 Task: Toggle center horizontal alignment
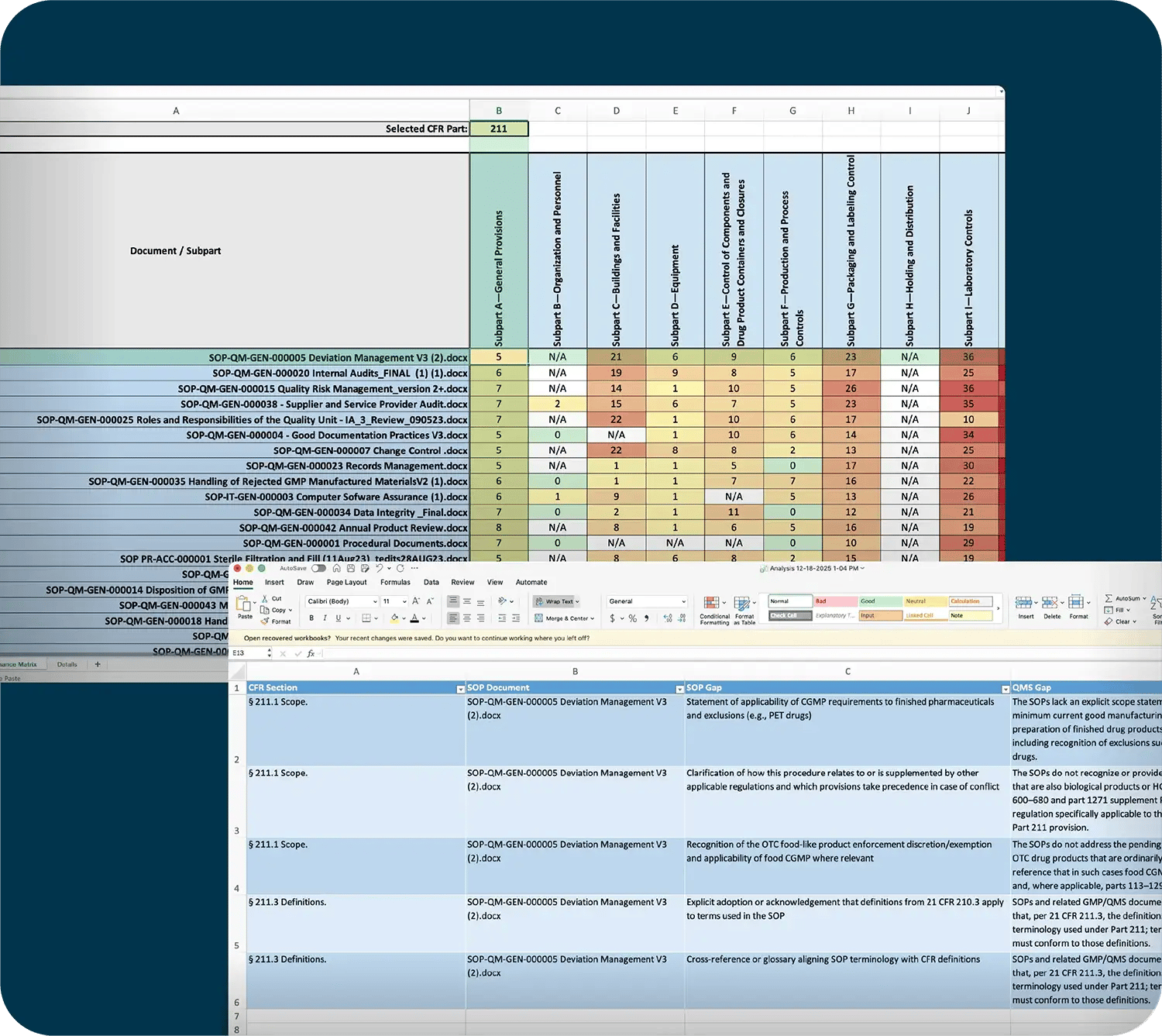click(466, 618)
